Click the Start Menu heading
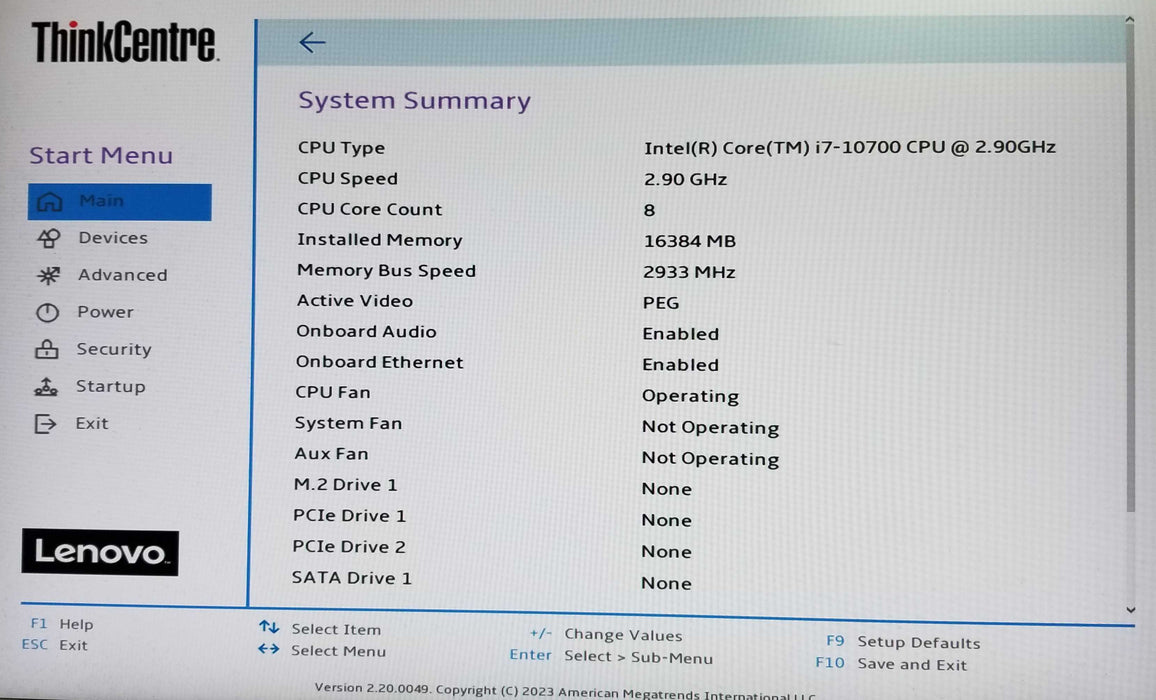The image size is (1156, 700). point(101,156)
